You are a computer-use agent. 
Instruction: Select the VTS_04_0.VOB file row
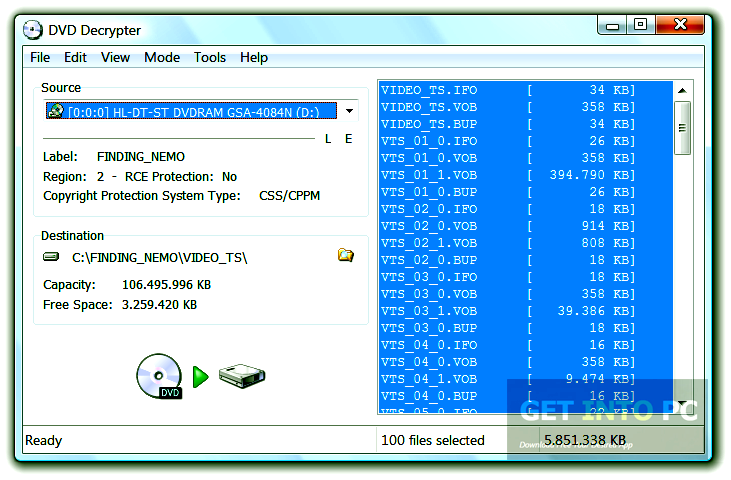tap(526, 362)
